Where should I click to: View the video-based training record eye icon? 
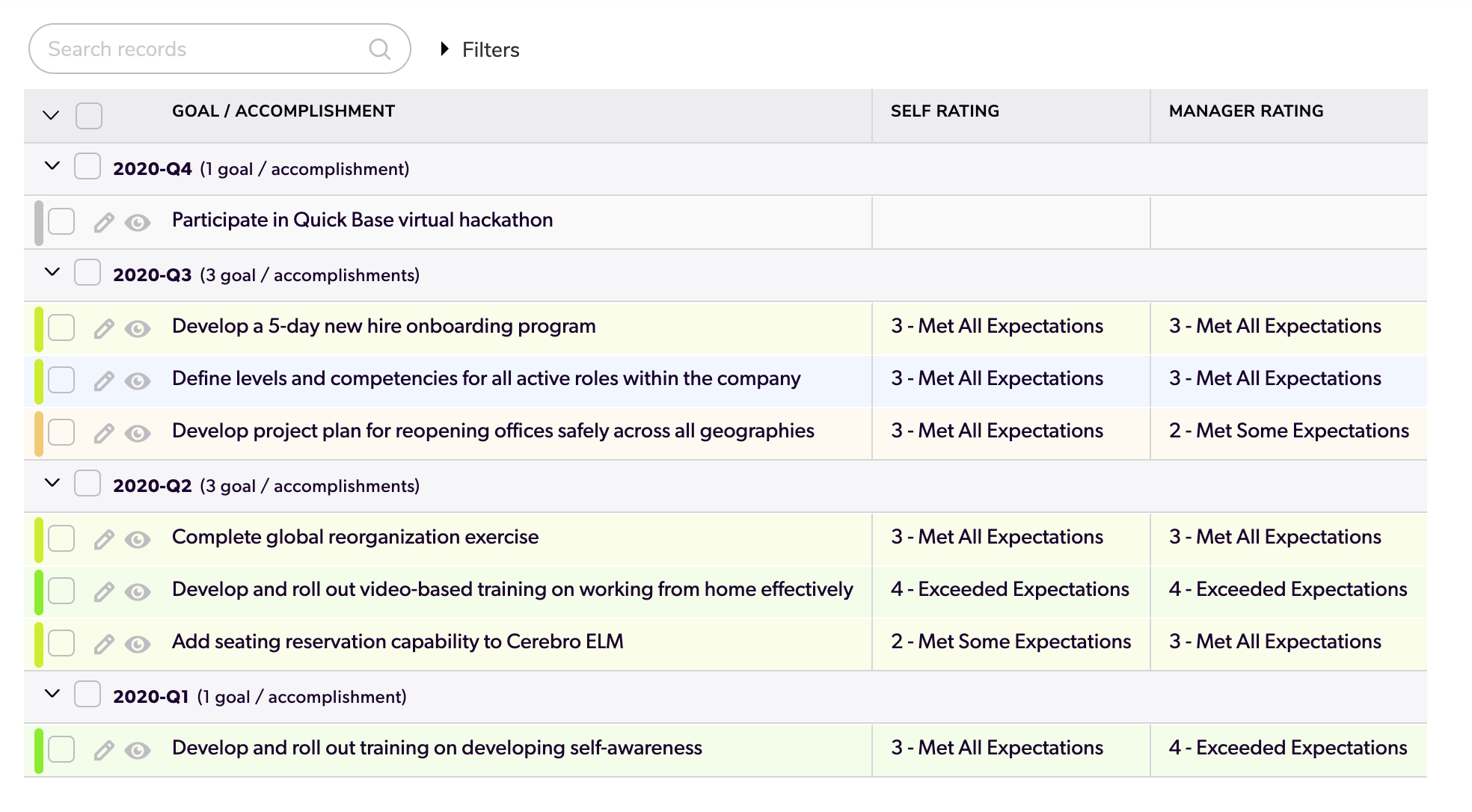pyautogui.click(x=138, y=592)
